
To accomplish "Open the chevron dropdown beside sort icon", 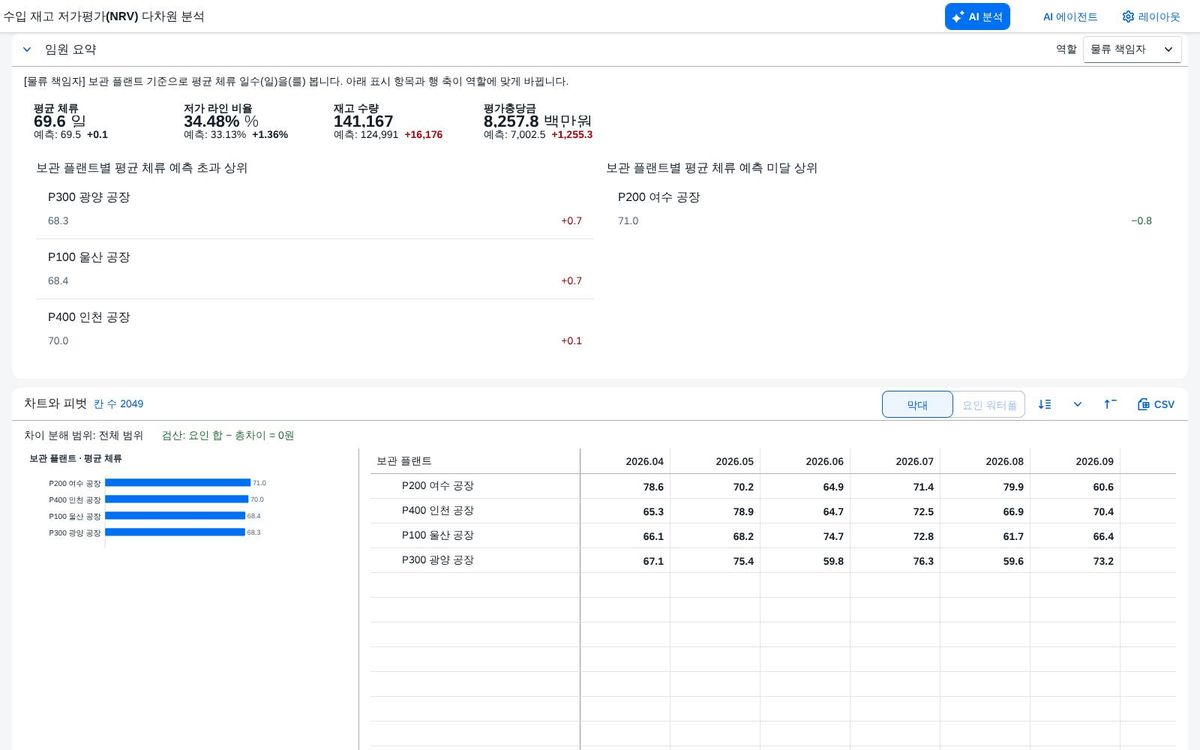I will (1077, 404).
